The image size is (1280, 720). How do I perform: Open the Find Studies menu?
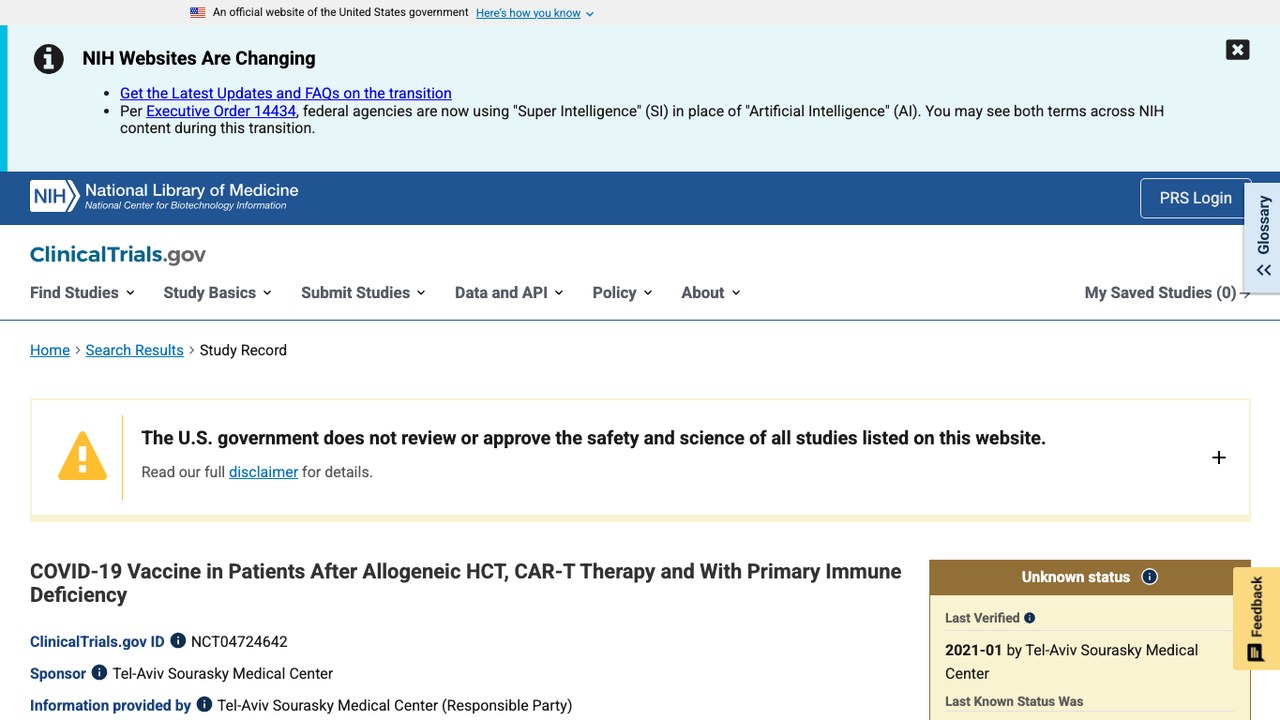point(82,293)
